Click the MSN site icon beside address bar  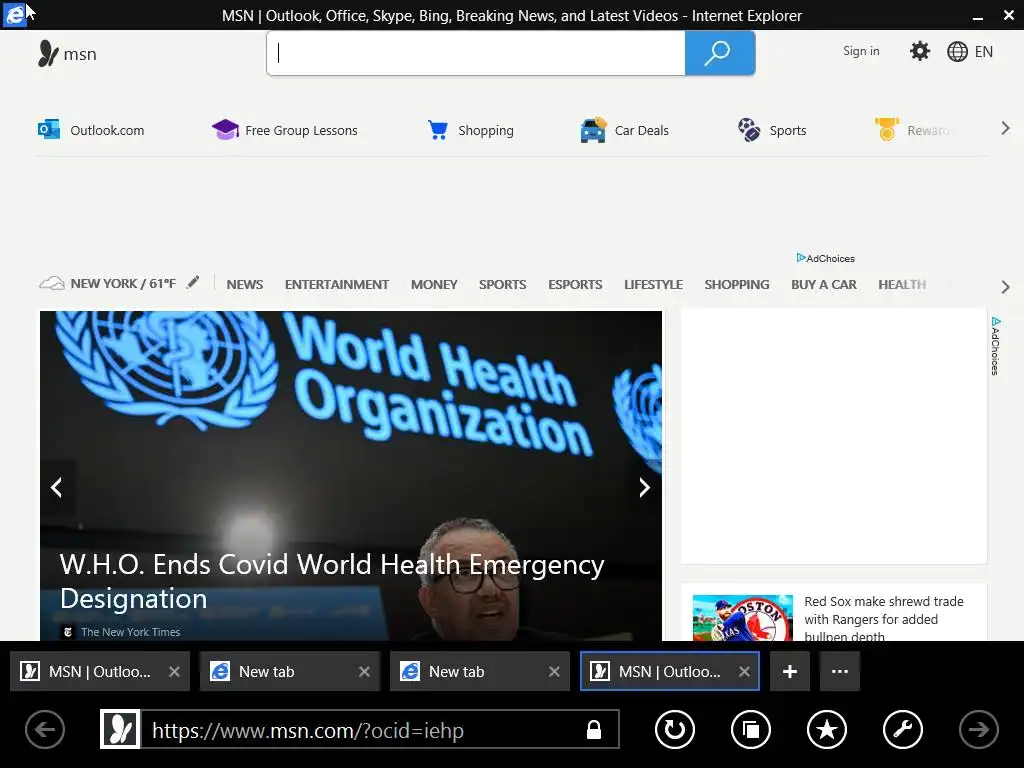(120, 729)
